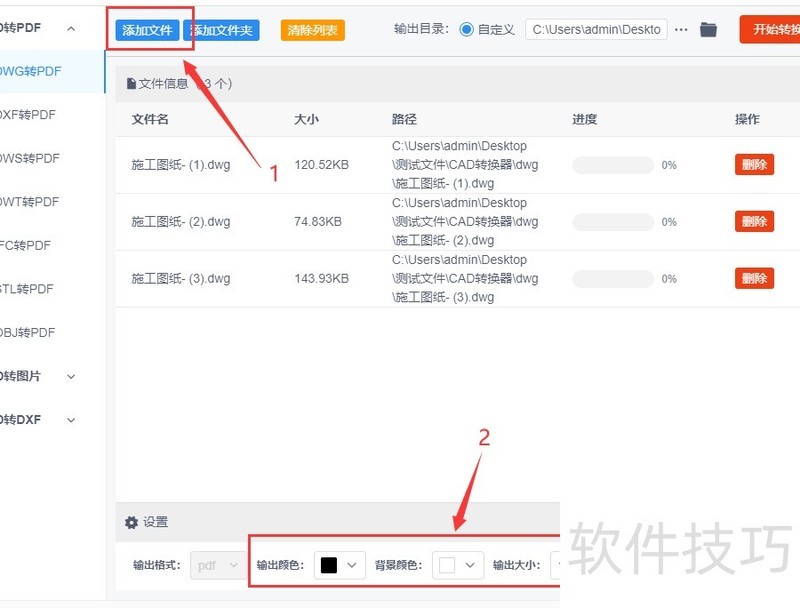Delete 施工图纸- (3).dwg with 删除
800x608 pixels.
(754, 278)
